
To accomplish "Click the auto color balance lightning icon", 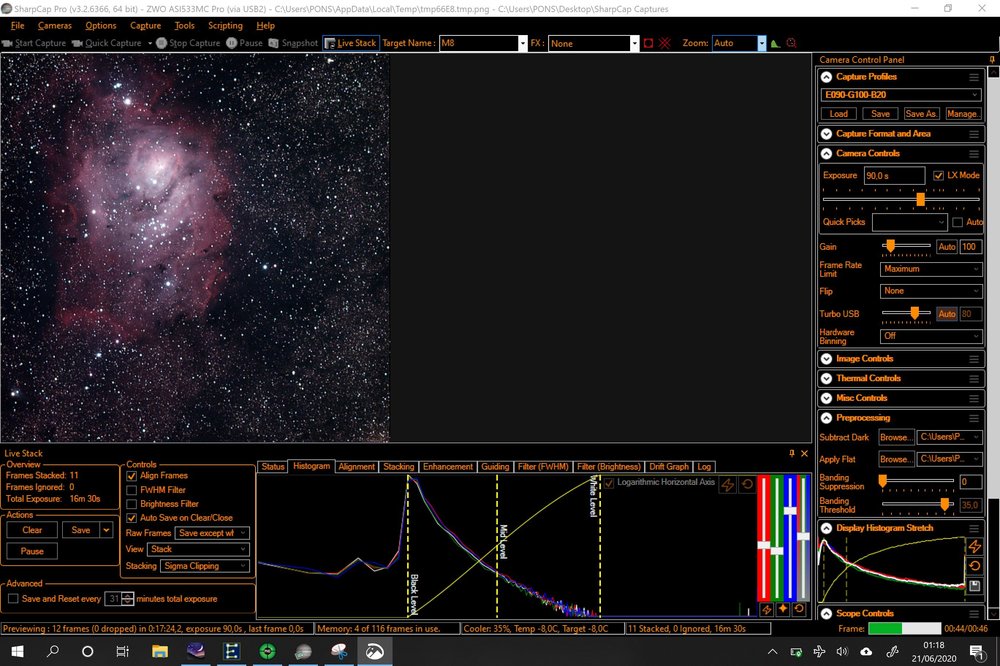I will (x=766, y=609).
